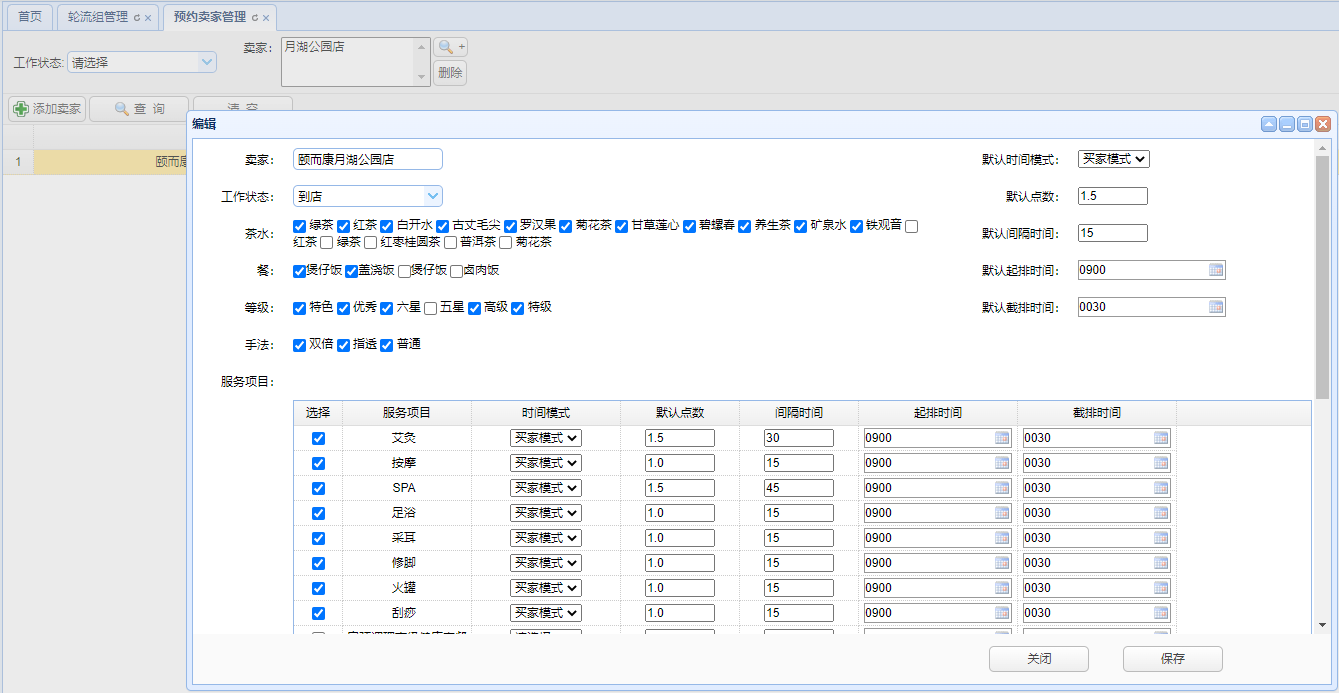Click the 间隔时间 column header

(799, 413)
